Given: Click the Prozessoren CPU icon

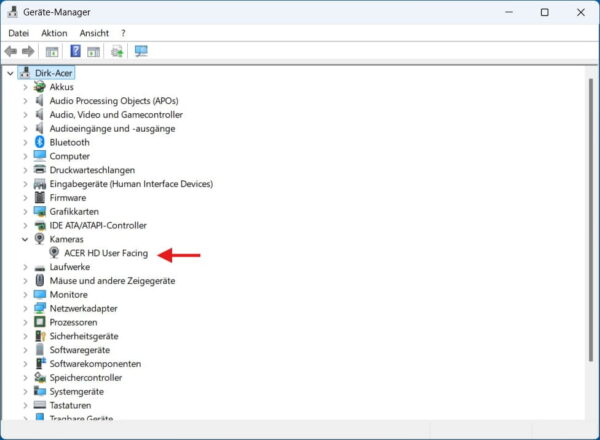Looking at the screenshot, I should [x=39, y=322].
